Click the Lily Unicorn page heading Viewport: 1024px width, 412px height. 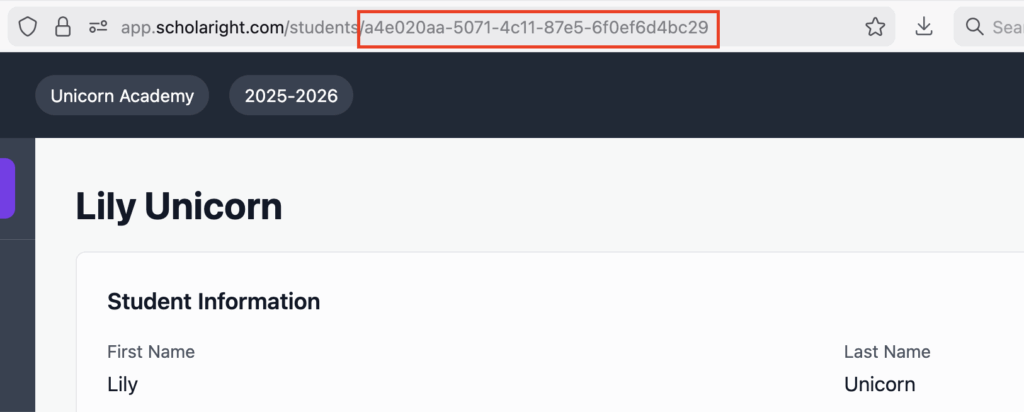tap(179, 207)
